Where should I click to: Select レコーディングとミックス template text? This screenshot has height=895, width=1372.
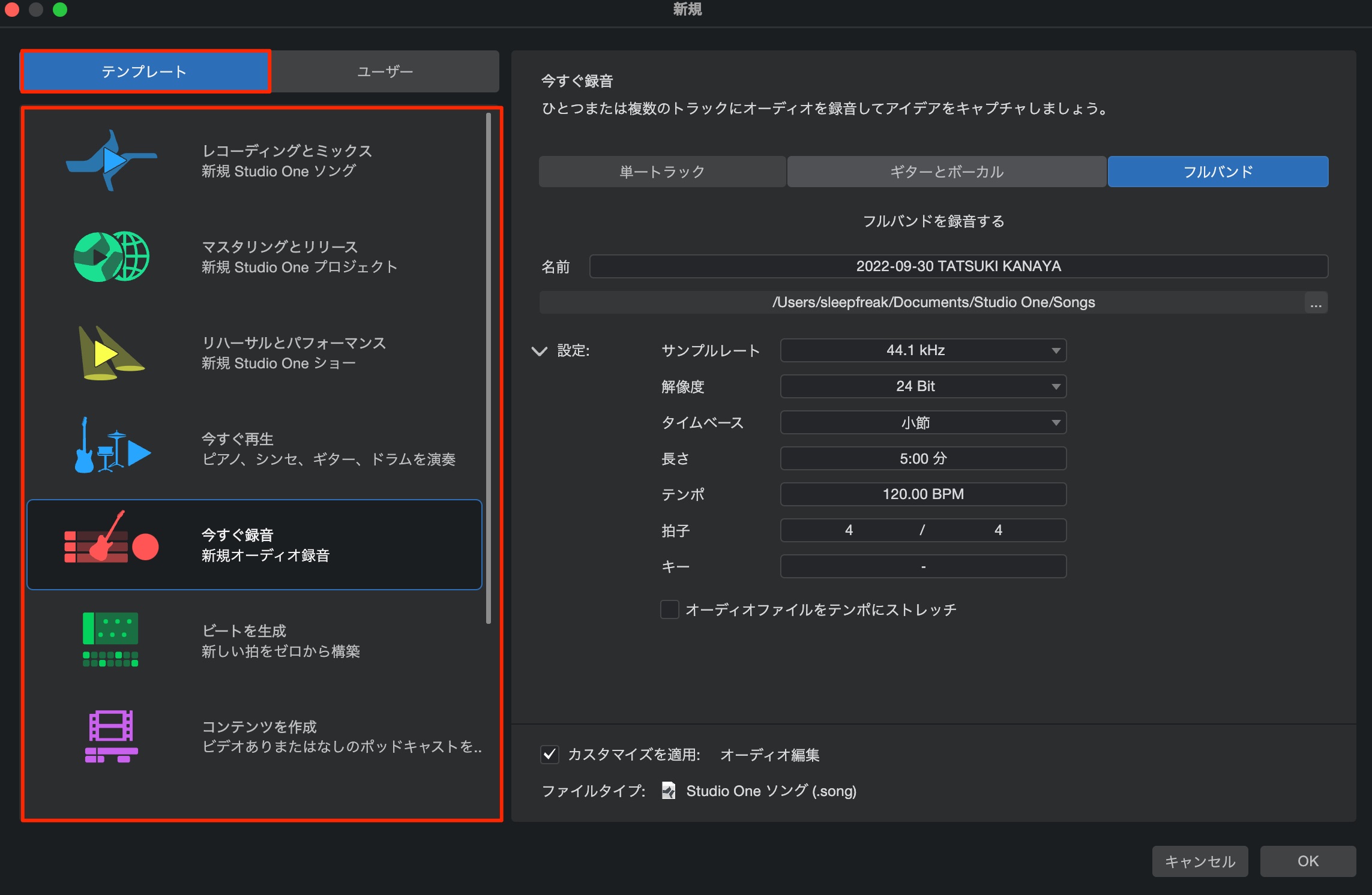(287, 151)
